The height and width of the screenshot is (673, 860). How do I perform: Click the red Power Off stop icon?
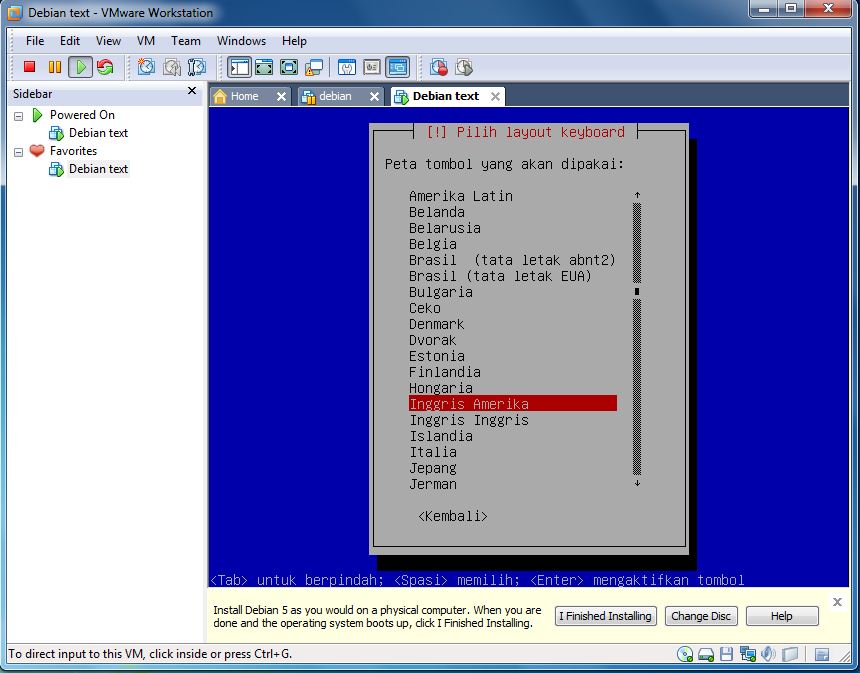point(30,67)
